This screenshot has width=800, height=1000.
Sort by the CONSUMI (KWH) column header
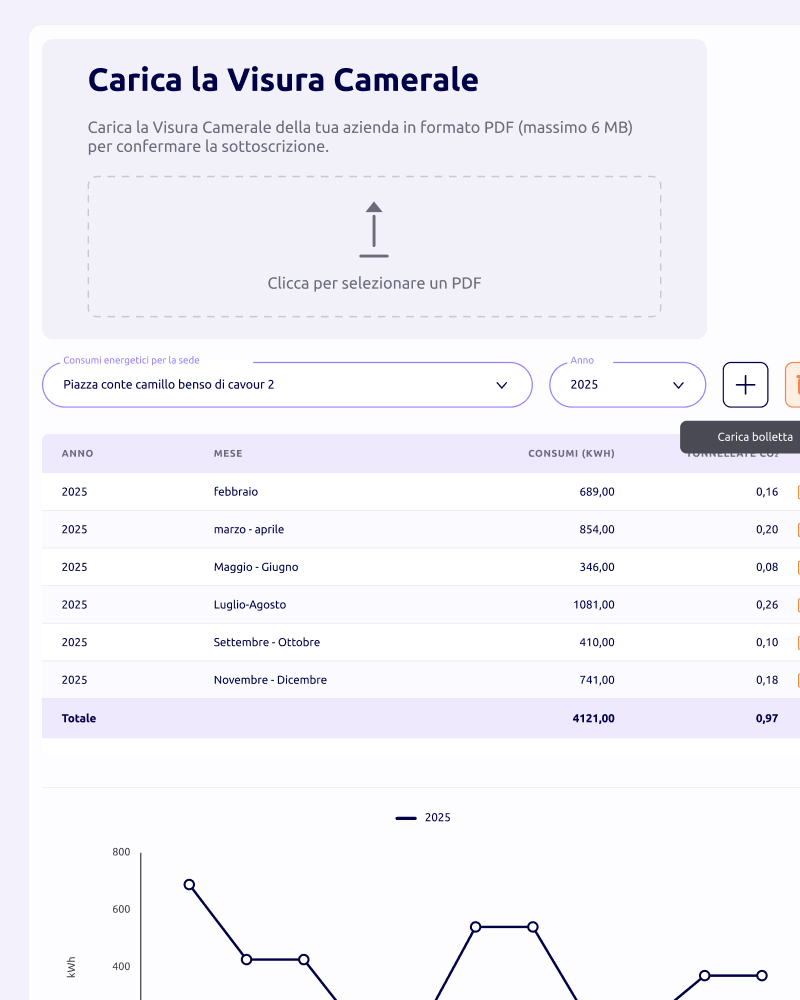(571, 453)
